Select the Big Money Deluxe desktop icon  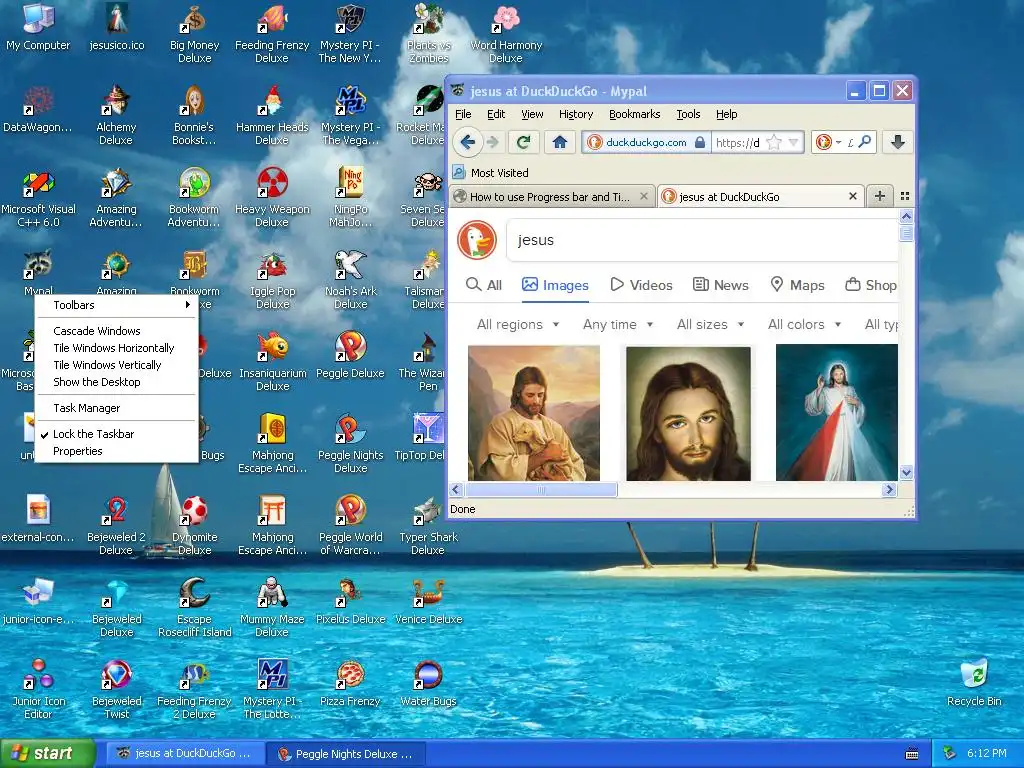click(194, 33)
